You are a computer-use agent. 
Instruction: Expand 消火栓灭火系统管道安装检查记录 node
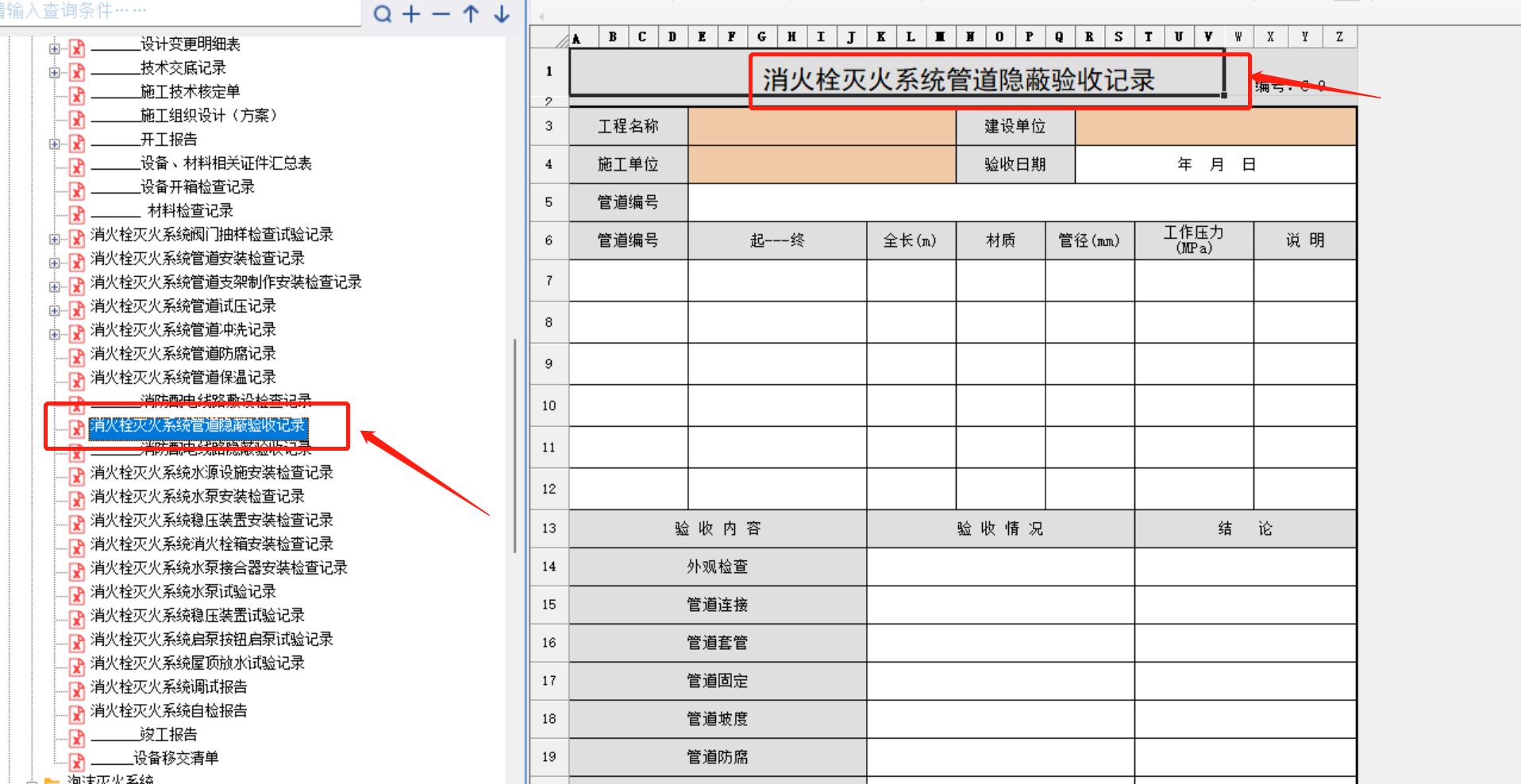tap(54, 263)
